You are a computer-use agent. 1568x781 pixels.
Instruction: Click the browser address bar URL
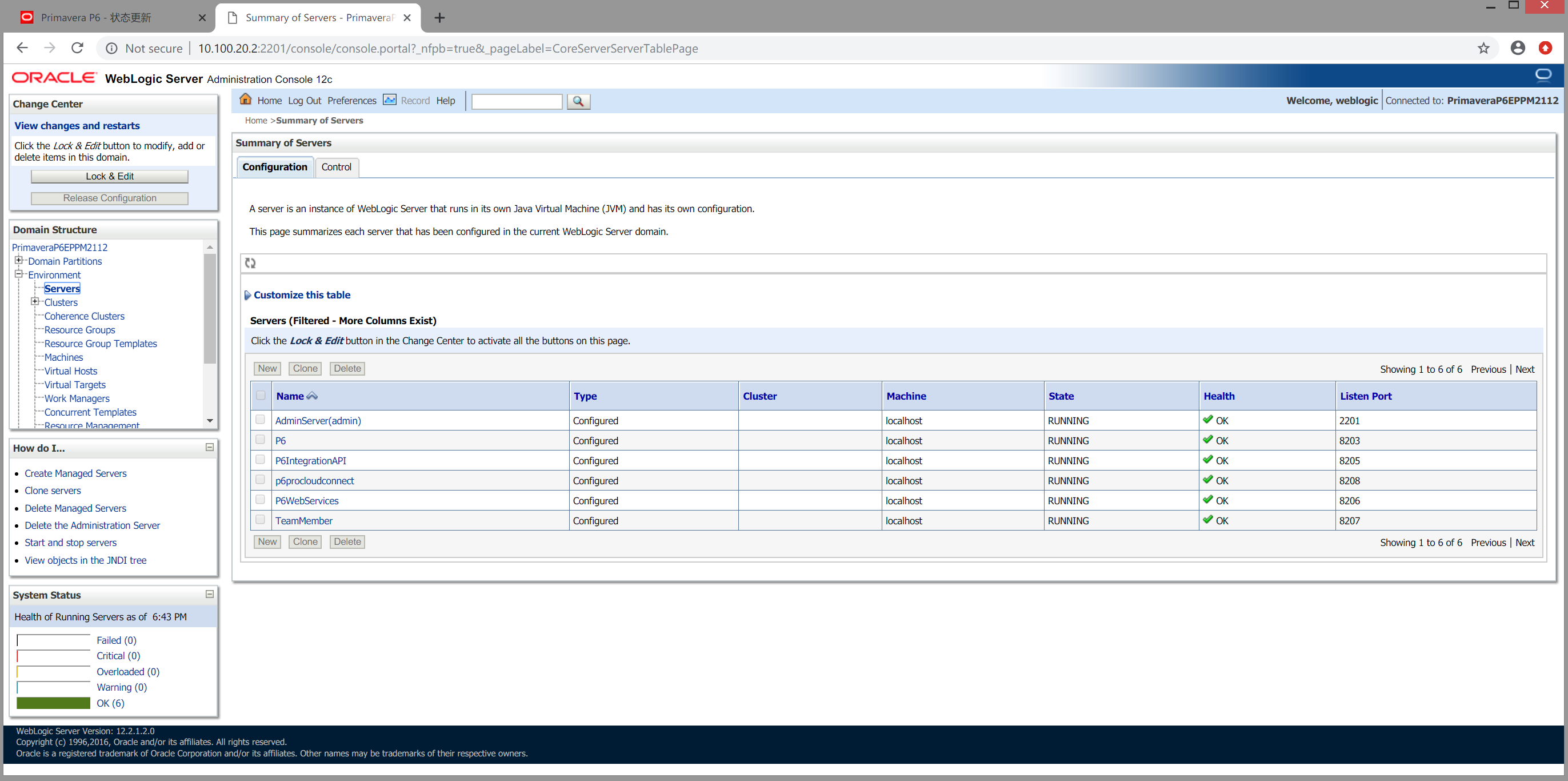click(448, 48)
